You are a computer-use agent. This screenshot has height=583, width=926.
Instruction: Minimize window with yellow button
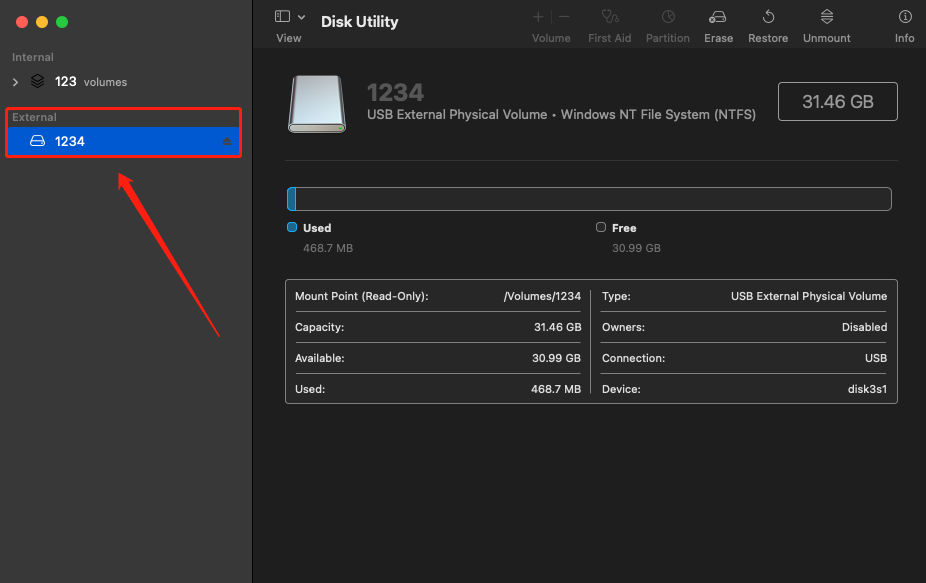42,22
